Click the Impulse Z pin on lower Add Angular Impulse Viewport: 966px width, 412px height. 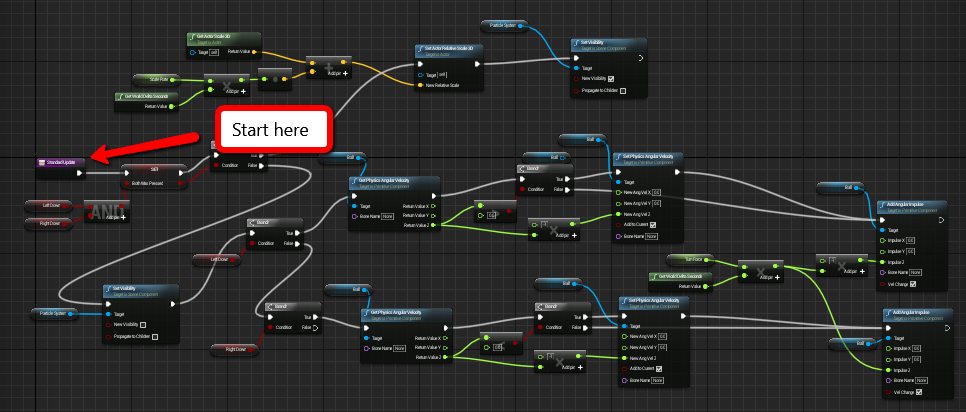pyautogui.click(x=888, y=370)
